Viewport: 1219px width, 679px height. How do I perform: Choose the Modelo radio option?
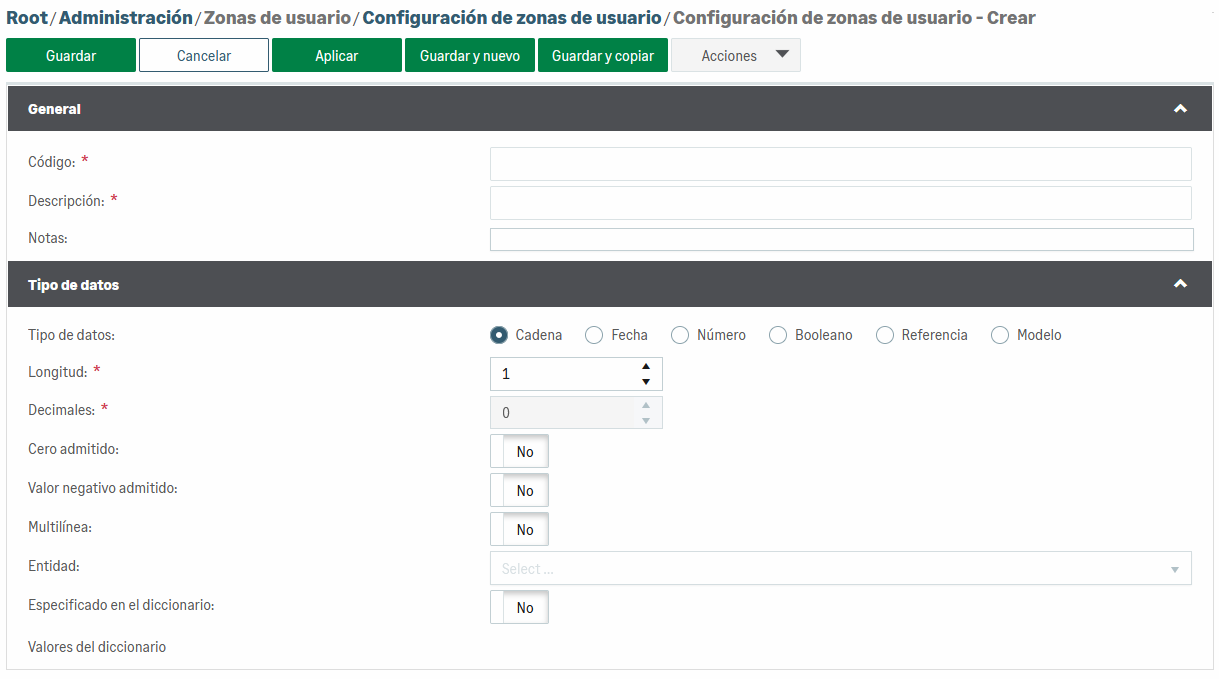[x=1000, y=336]
